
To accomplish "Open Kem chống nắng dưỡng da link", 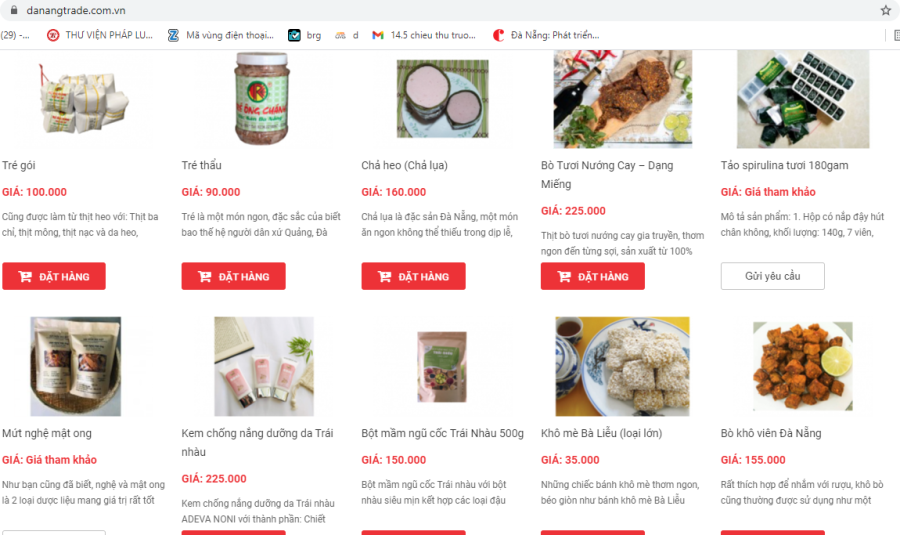I will [257, 442].
